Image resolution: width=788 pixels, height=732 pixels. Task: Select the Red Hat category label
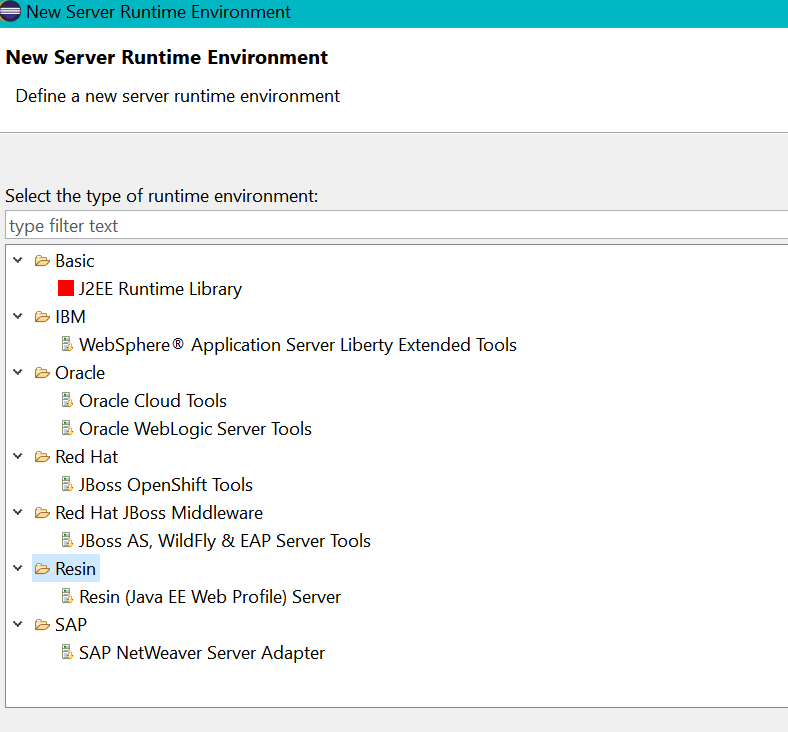86,457
